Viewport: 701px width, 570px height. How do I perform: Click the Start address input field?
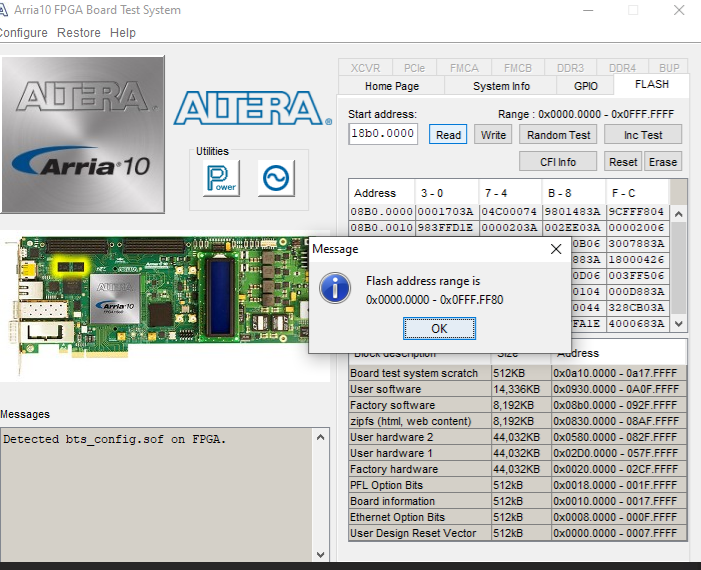click(x=383, y=134)
